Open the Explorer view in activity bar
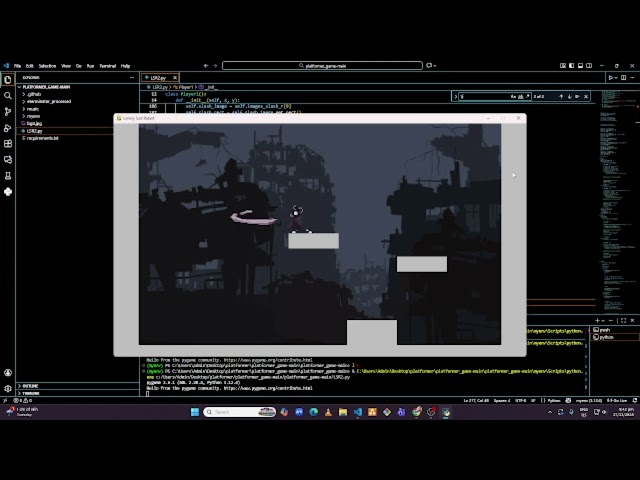 click(x=8, y=80)
